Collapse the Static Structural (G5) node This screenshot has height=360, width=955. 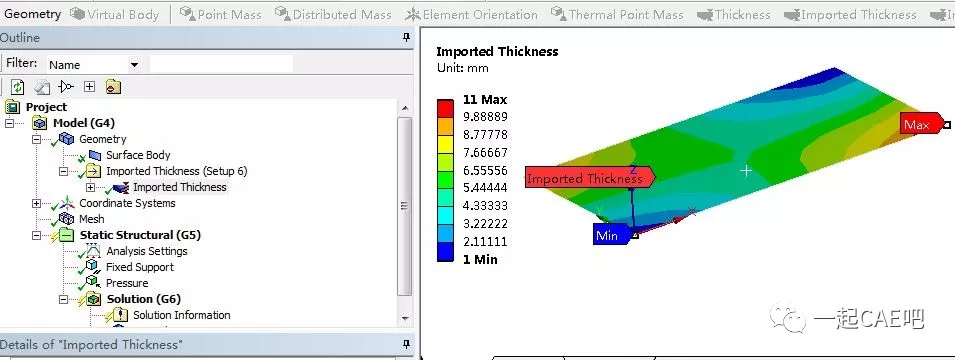point(37,236)
